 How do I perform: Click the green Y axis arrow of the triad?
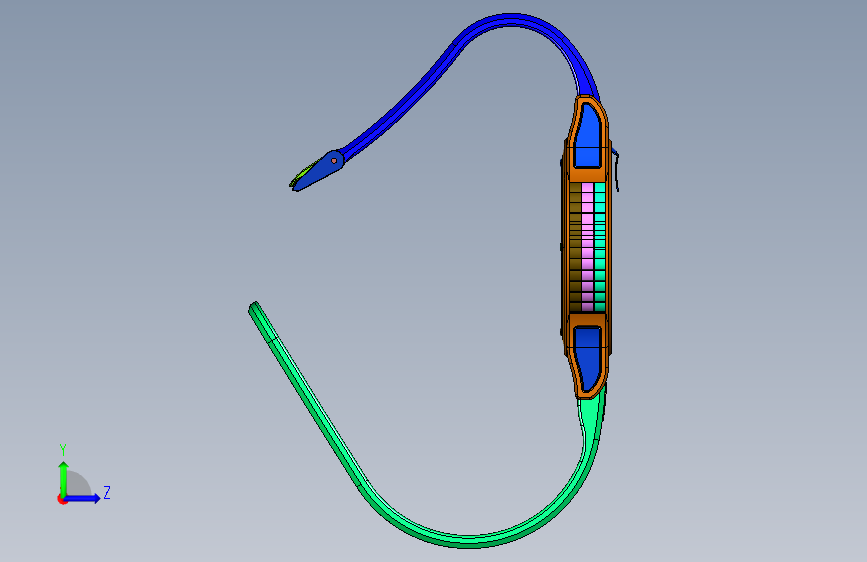(64, 479)
